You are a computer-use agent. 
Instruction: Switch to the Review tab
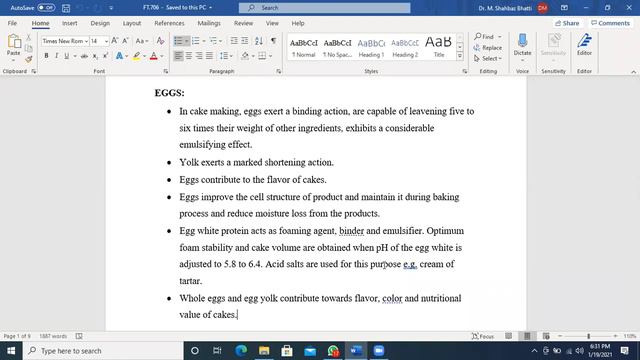tap(243, 23)
